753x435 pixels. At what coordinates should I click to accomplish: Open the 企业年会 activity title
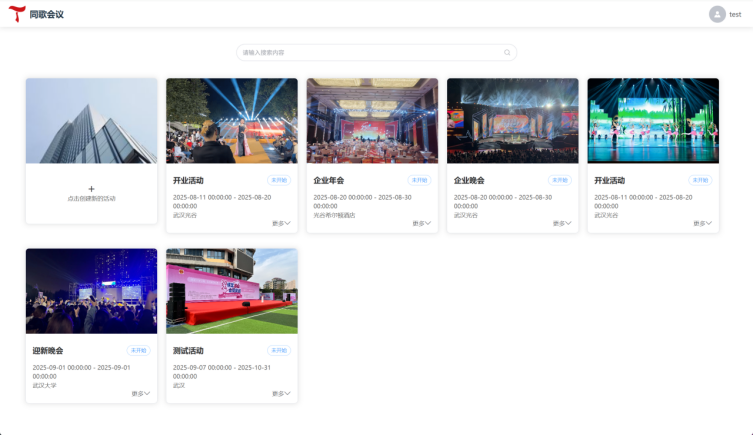coord(329,181)
